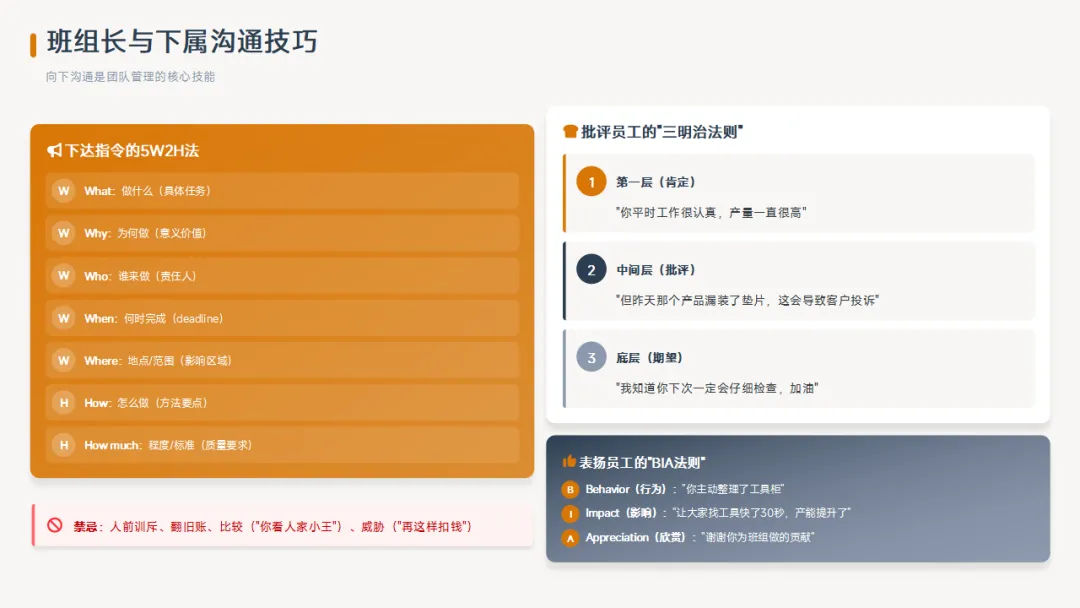The image size is (1080, 608).
Task: Click the H badge next to How much
Action: [64, 445]
